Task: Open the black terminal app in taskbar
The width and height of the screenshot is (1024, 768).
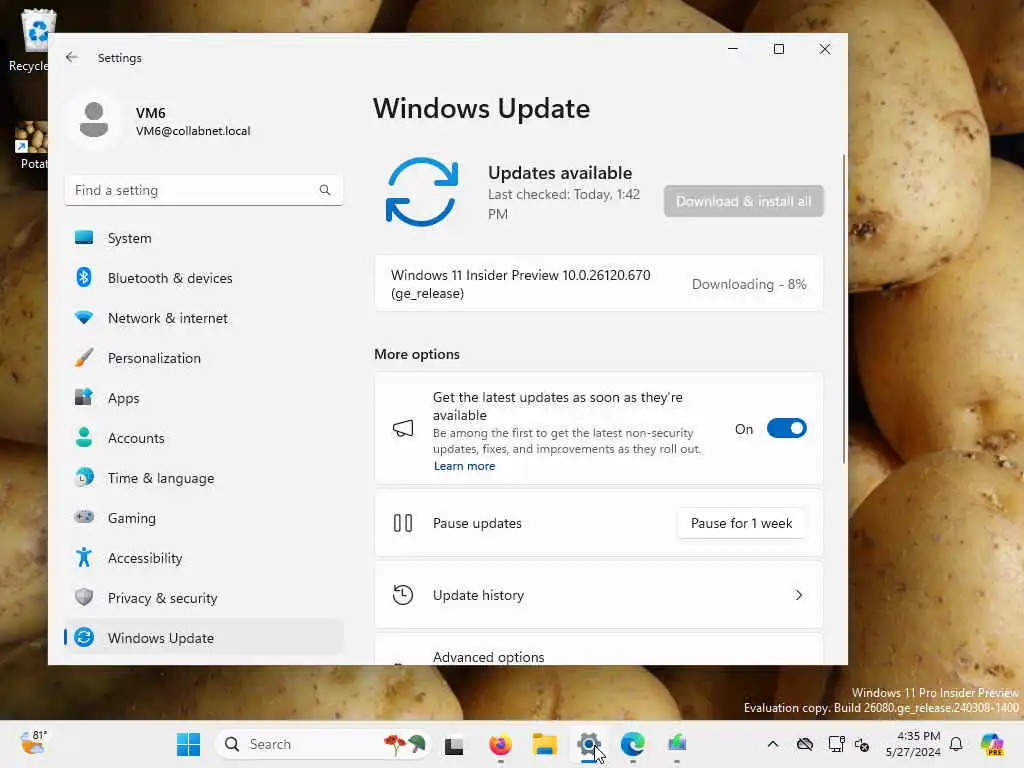Action: (455, 745)
